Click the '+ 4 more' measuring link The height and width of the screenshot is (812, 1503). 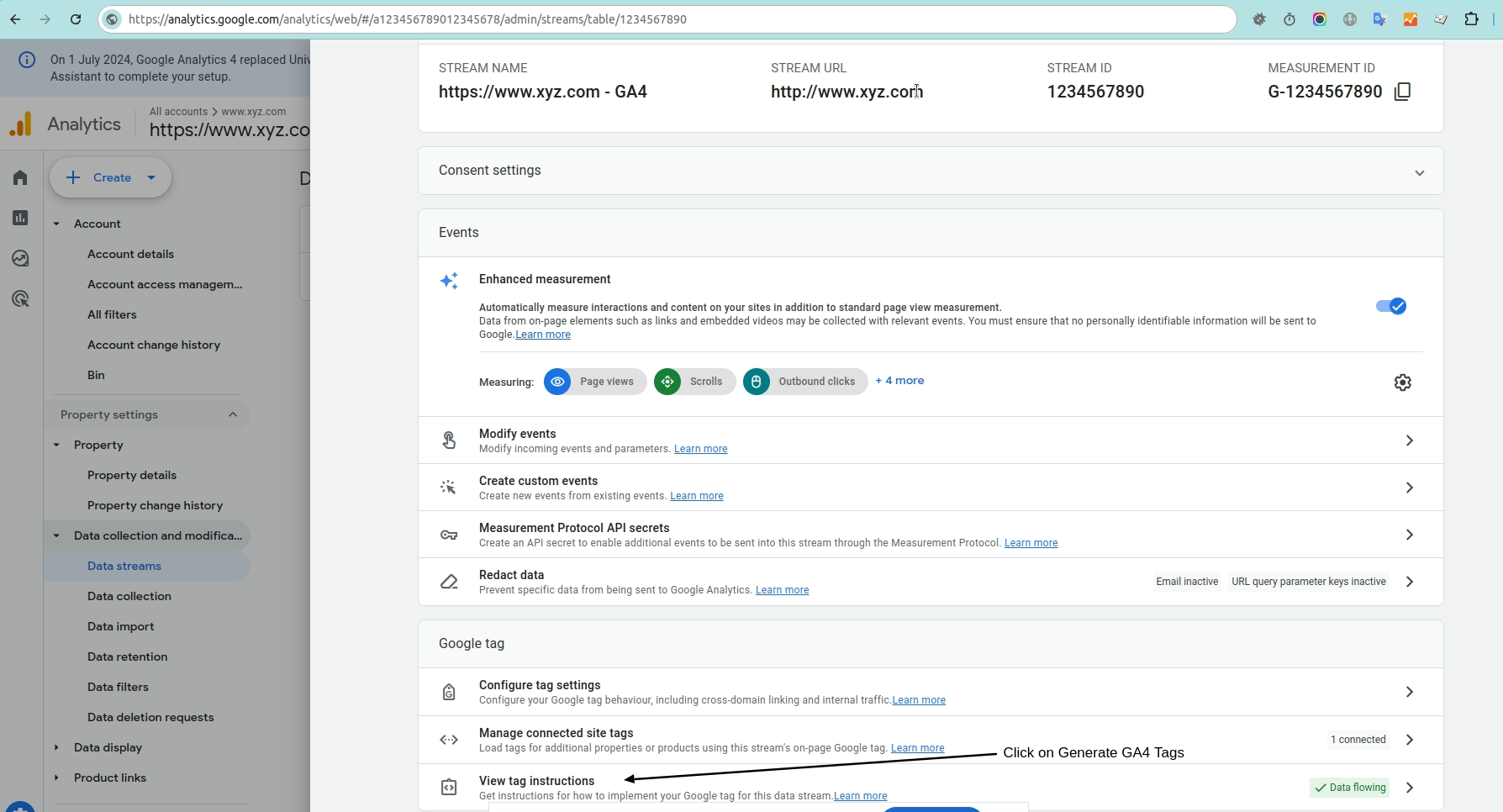[x=899, y=381]
